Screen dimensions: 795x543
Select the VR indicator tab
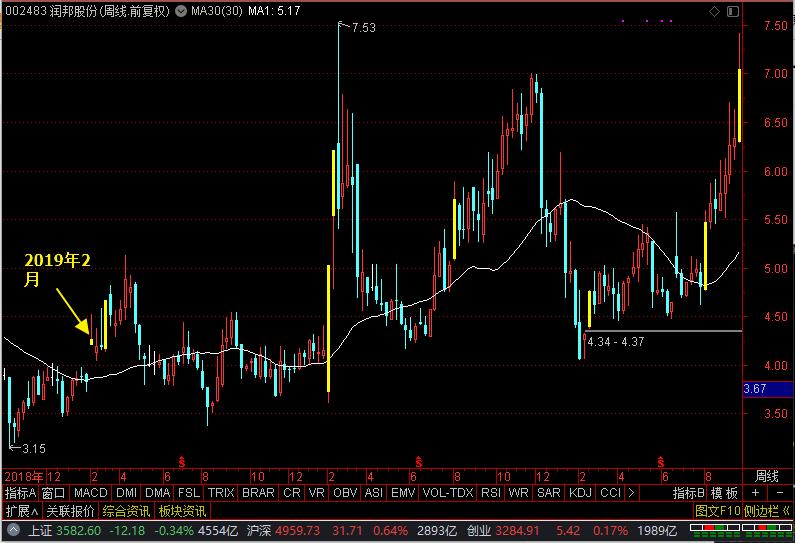coord(316,493)
